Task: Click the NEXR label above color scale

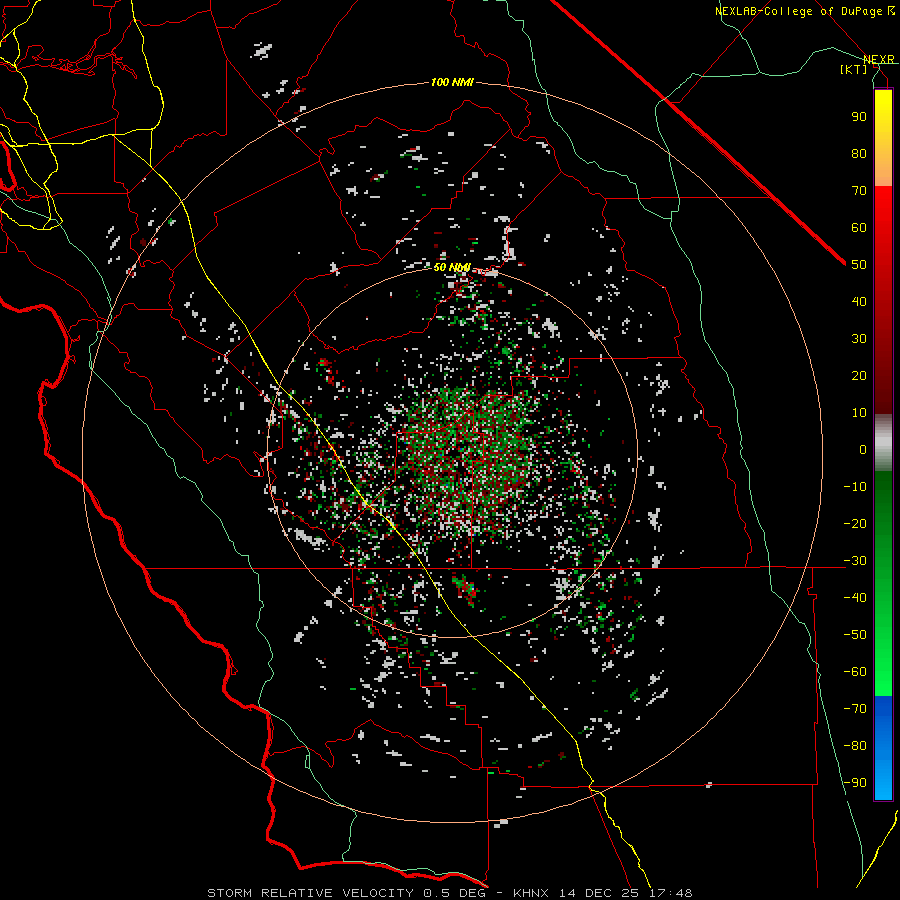Action: coord(879,60)
